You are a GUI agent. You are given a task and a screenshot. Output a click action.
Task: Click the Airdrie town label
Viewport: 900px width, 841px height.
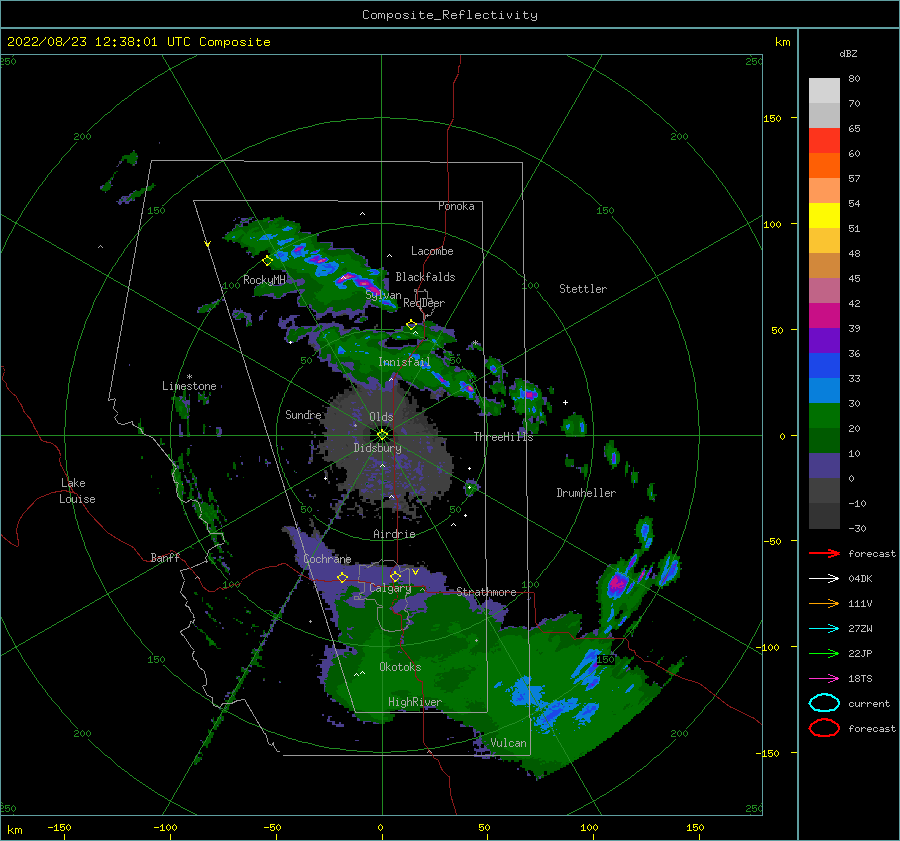click(x=394, y=534)
